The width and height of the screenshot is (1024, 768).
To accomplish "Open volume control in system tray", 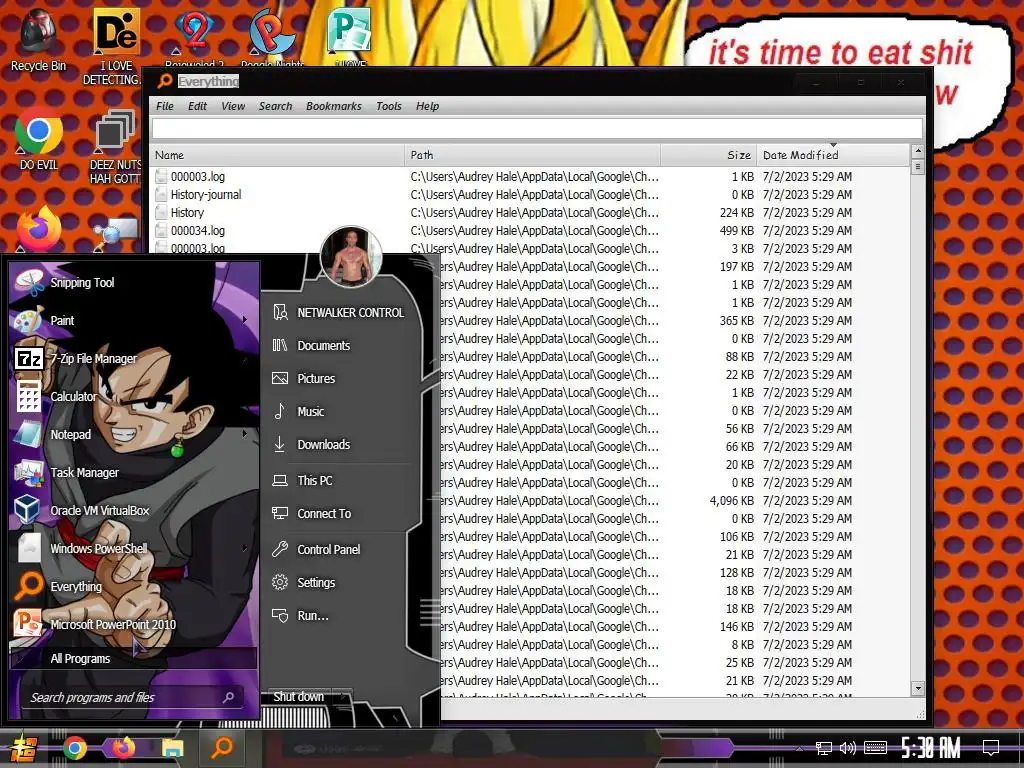I will 847,748.
